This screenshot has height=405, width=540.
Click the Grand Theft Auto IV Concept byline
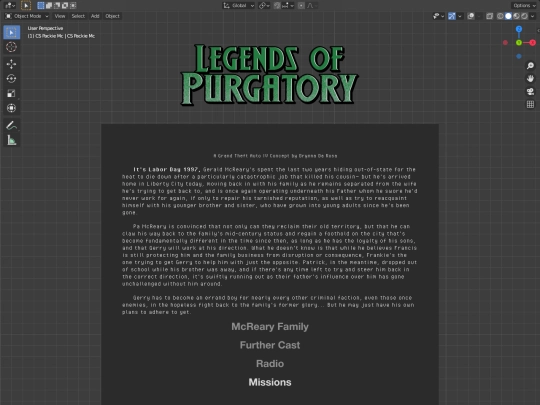pos(275,156)
